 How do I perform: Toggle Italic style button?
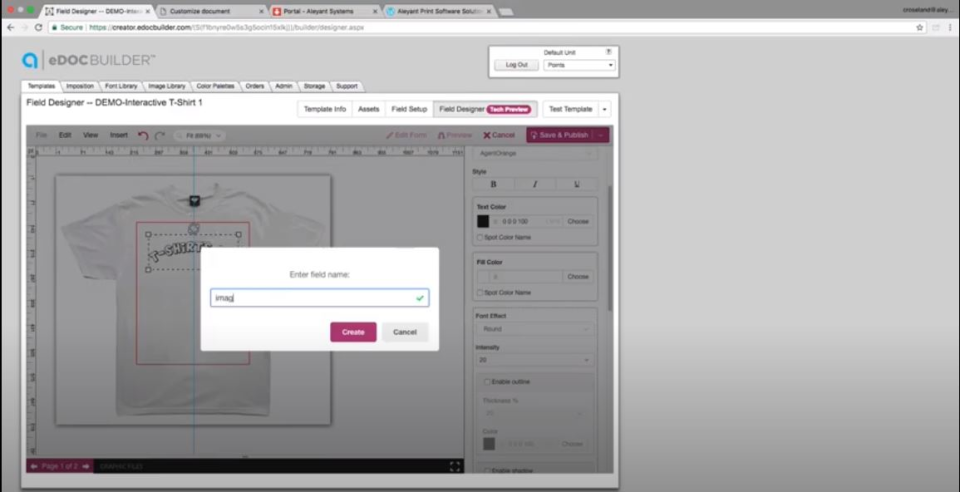click(535, 184)
